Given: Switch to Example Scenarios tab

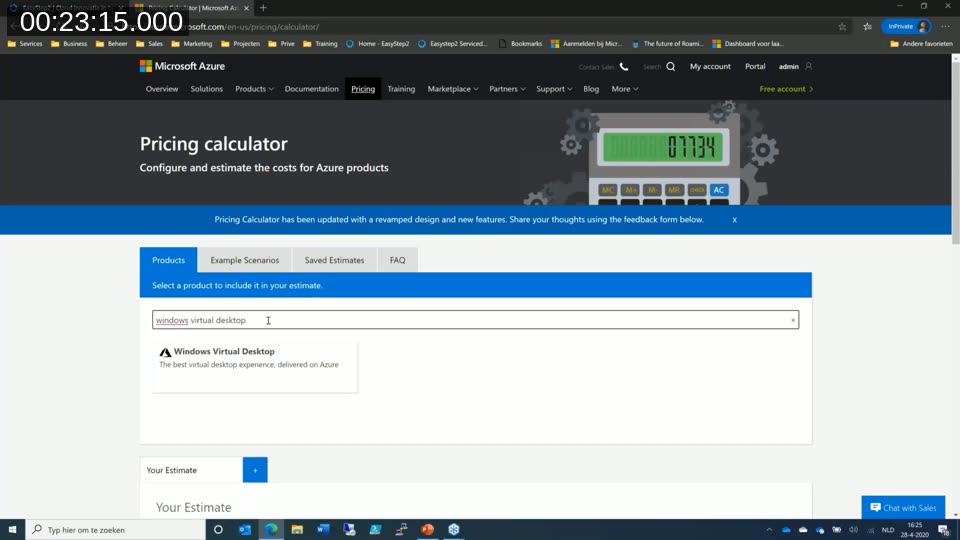Looking at the screenshot, I should click(244, 260).
